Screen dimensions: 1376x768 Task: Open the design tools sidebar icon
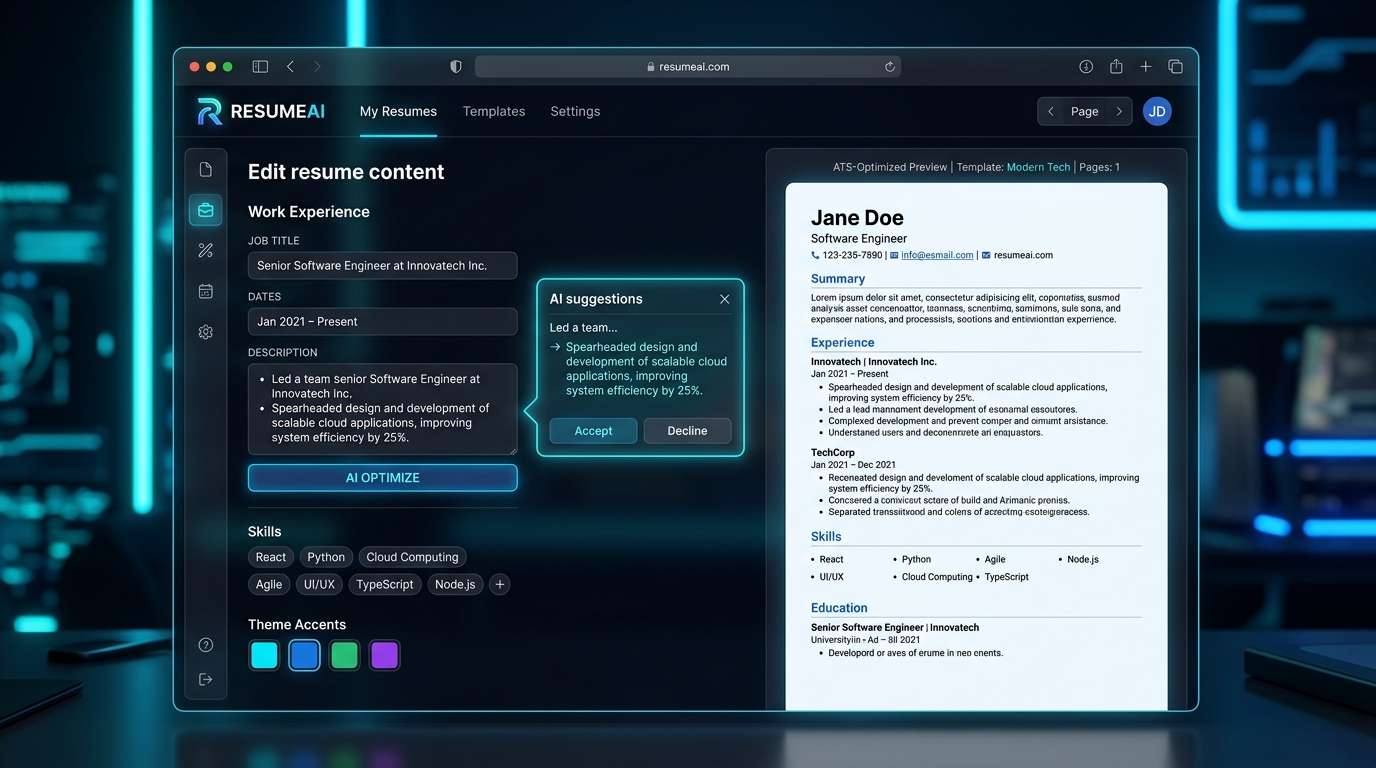pyautogui.click(x=205, y=251)
